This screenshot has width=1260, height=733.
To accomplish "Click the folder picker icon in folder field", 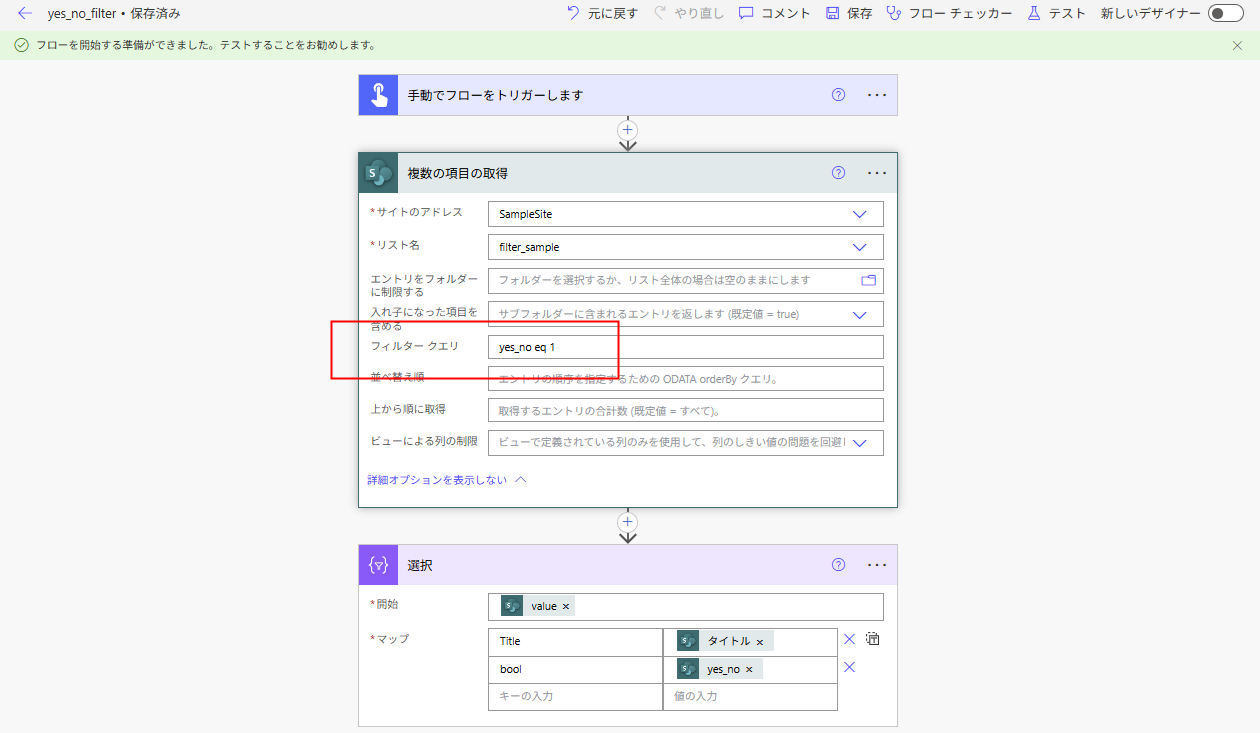I will (x=868, y=281).
